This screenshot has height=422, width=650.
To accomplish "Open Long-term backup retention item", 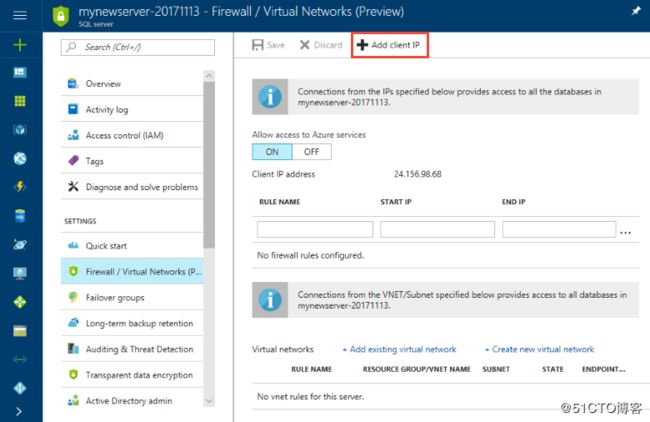I will [132, 323].
